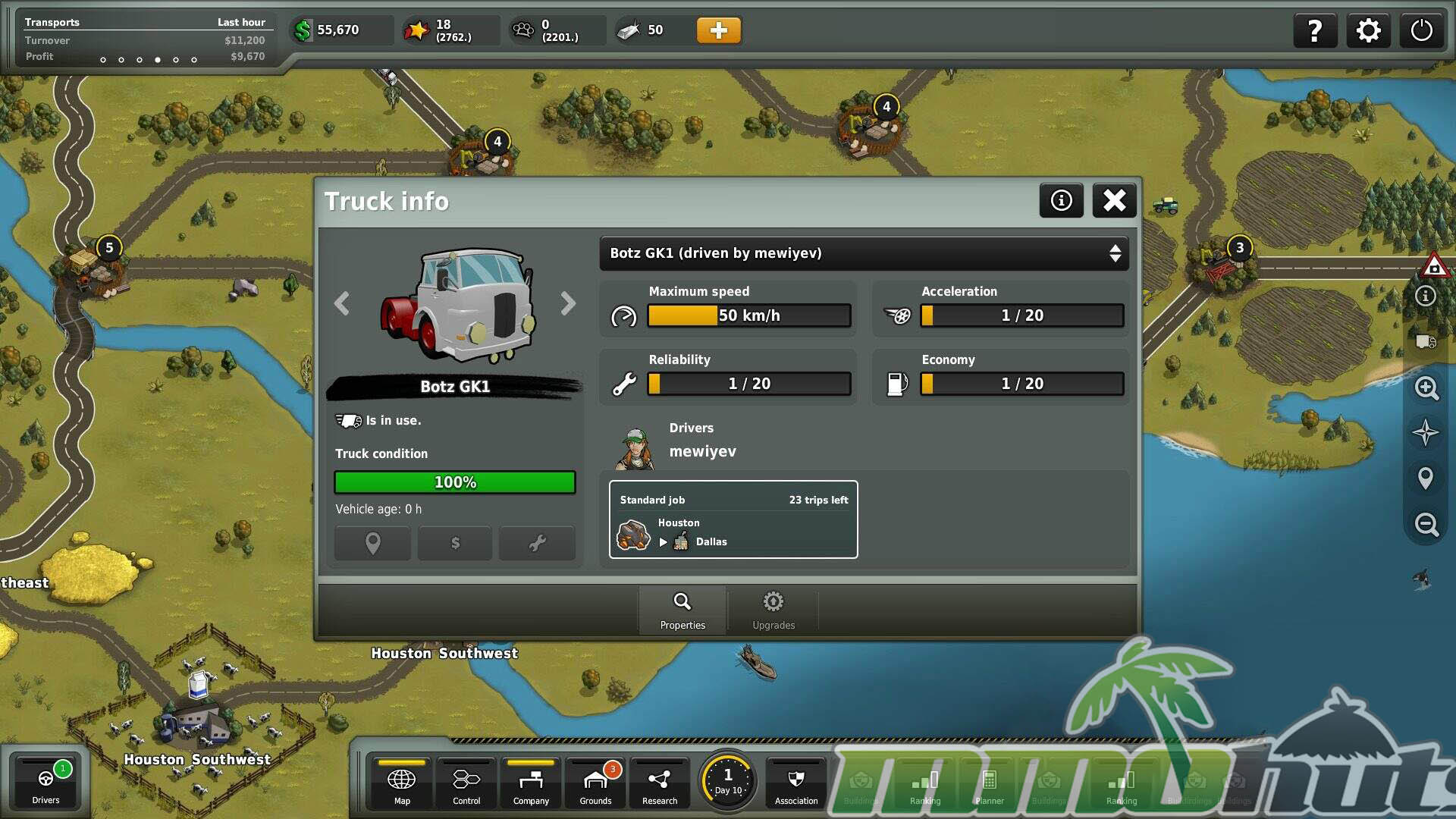Click the truck info details icon
This screenshot has width=1456, height=819.
click(1061, 201)
